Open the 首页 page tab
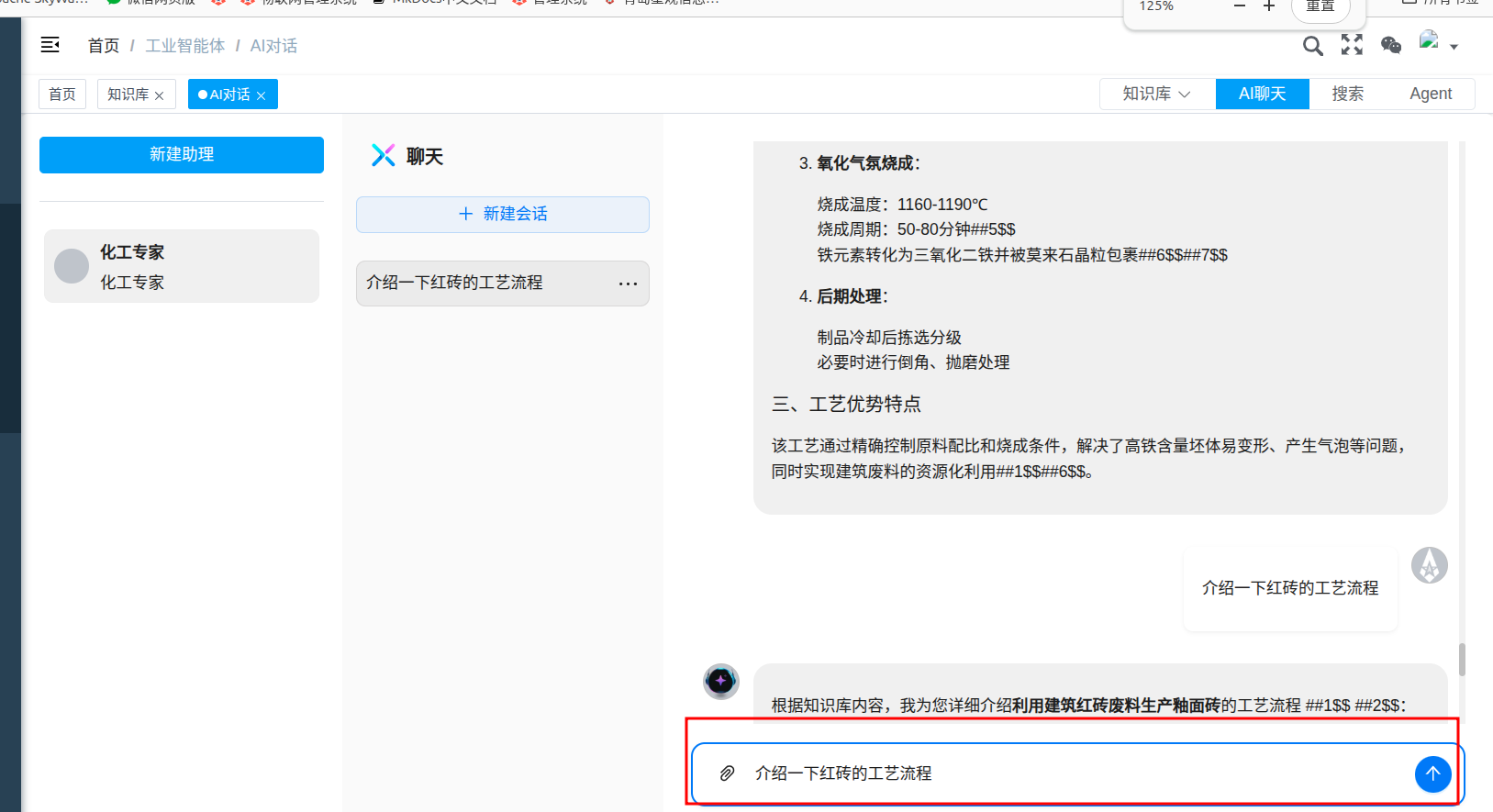This screenshot has height=812, width=1493. [62, 95]
